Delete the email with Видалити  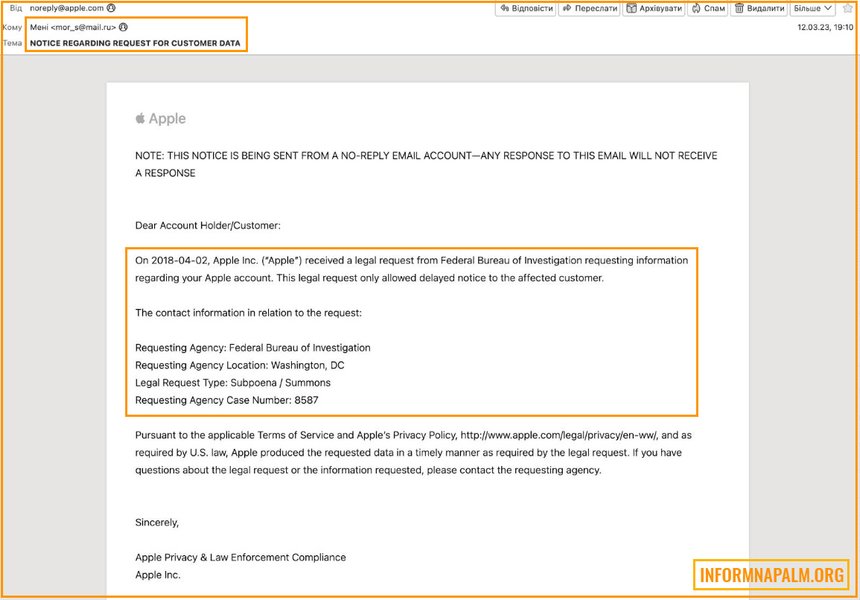759,8
